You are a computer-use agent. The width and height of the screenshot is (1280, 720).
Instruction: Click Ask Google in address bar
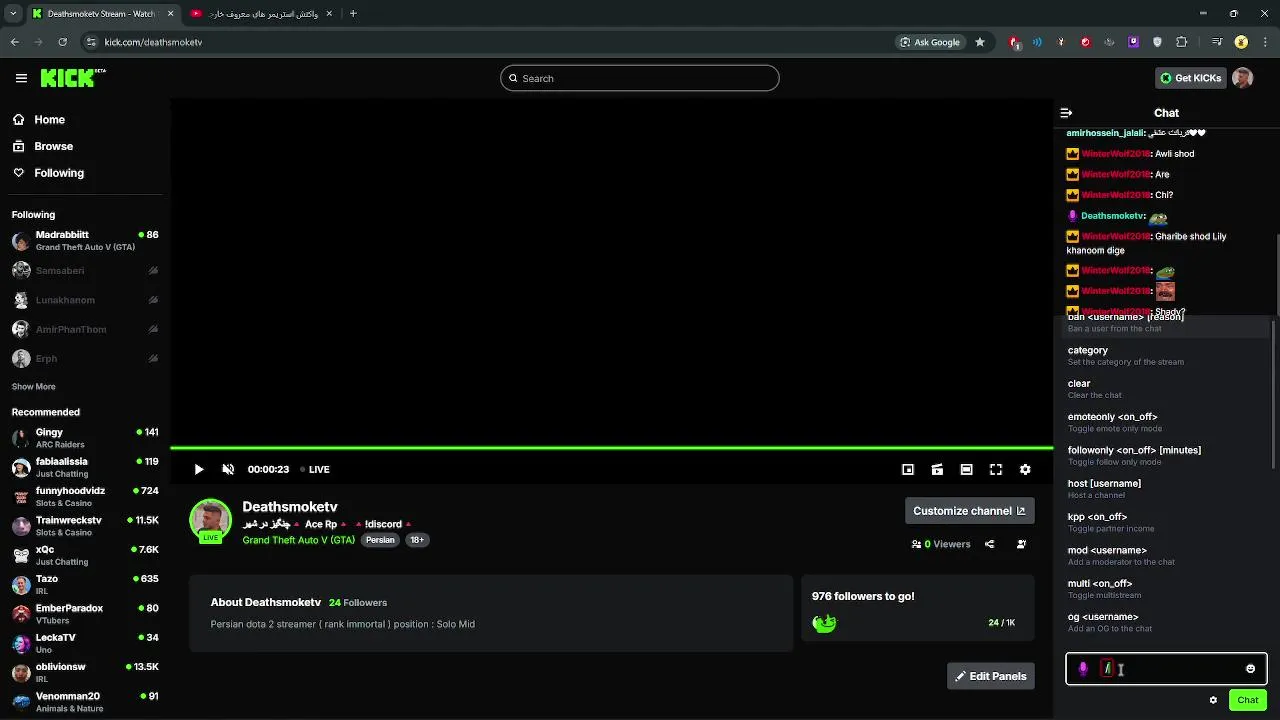click(930, 42)
